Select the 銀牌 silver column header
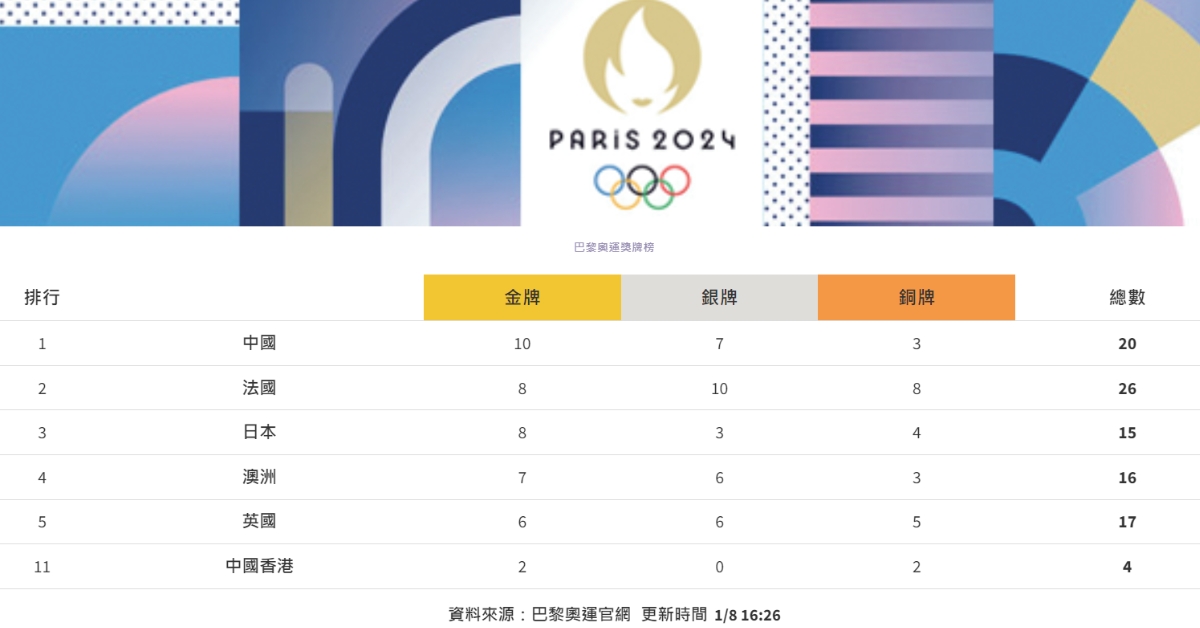Viewport: 1200px width, 628px height. [x=719, y=297]
